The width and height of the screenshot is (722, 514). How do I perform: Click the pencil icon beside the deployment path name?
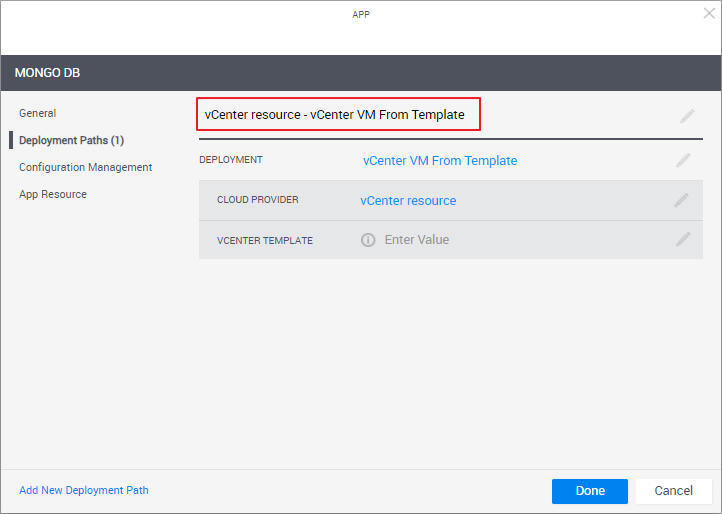[687, 116]
